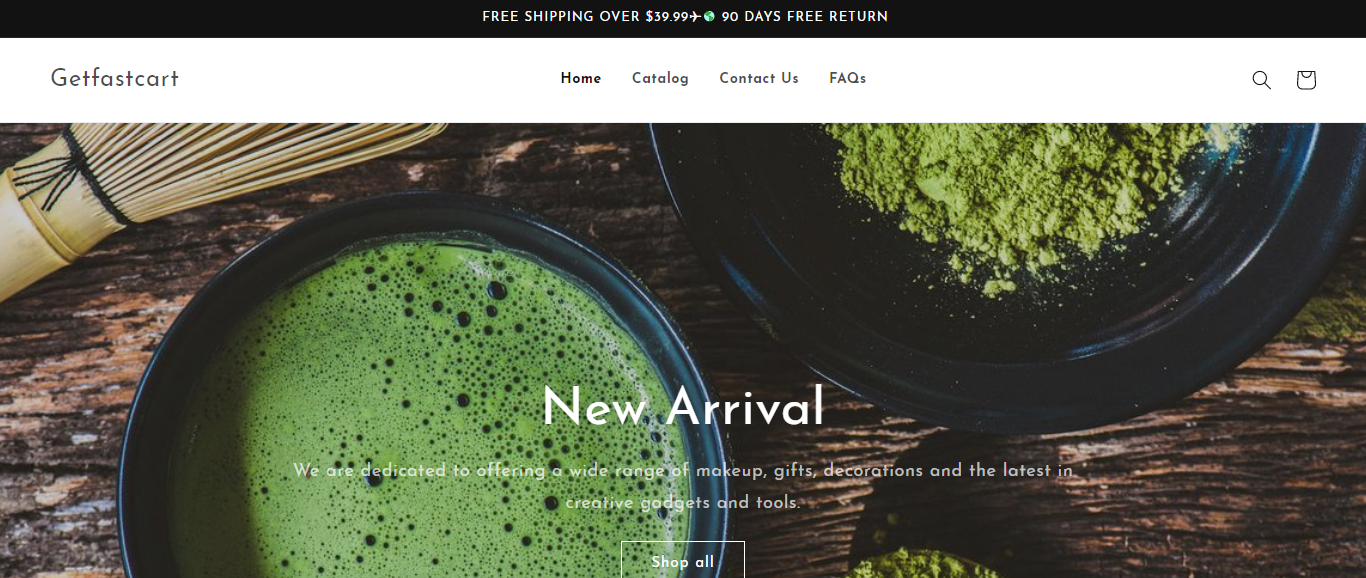Click the hero description about makeup and gifts
The width and height of the screenshot is (1366, 578).
coord(683,486)
